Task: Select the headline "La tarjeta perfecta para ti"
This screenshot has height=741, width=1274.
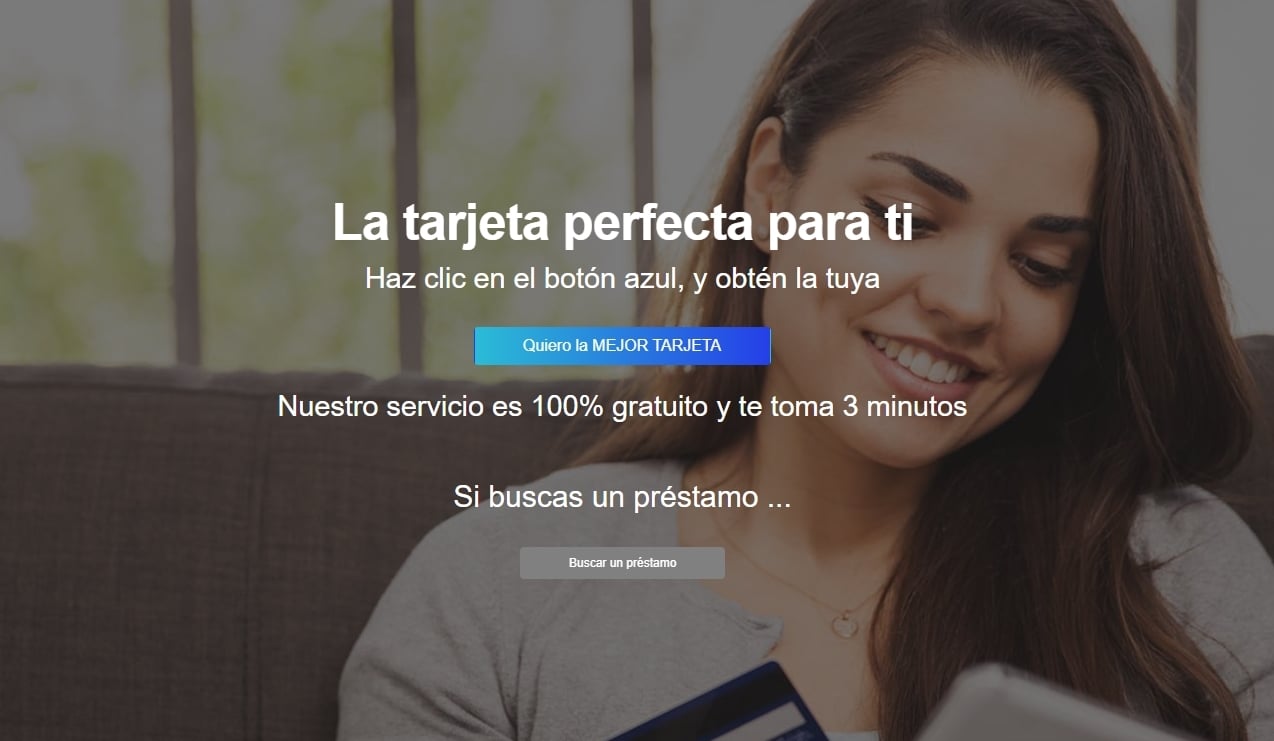Action: pyautogui.click(x=622, y=222)
